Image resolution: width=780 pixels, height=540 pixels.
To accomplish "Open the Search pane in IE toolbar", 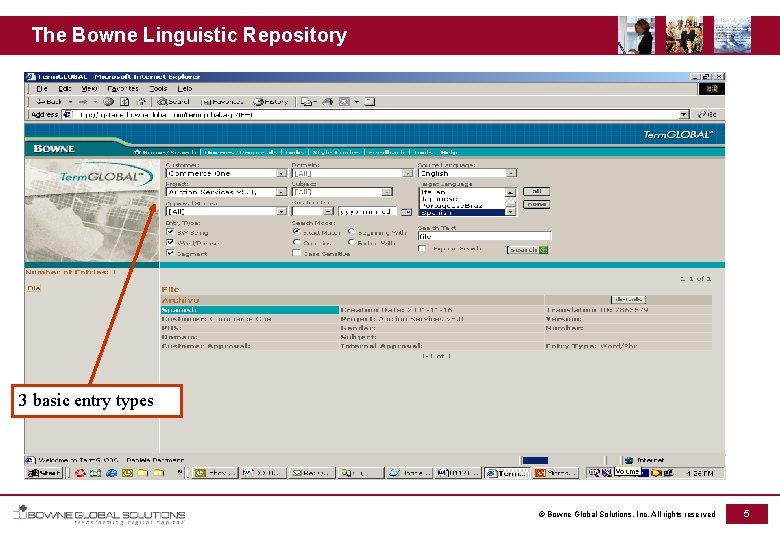I will [174, 101].
